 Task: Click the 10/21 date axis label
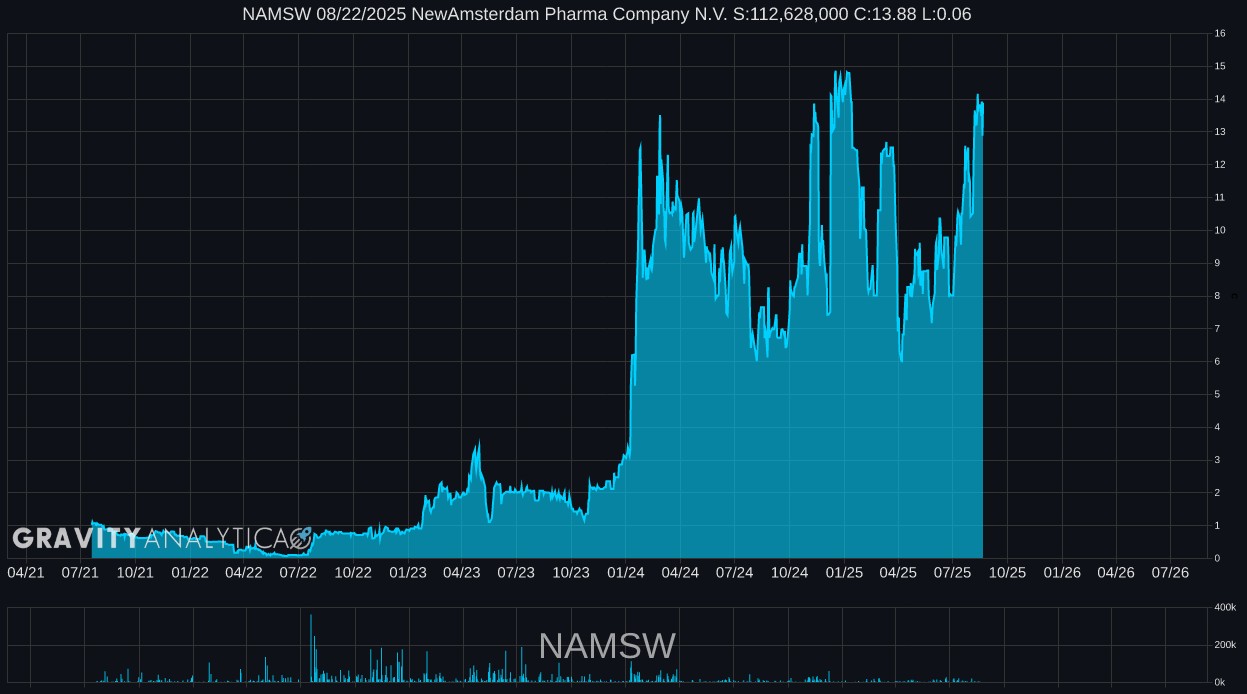[135, 573]
